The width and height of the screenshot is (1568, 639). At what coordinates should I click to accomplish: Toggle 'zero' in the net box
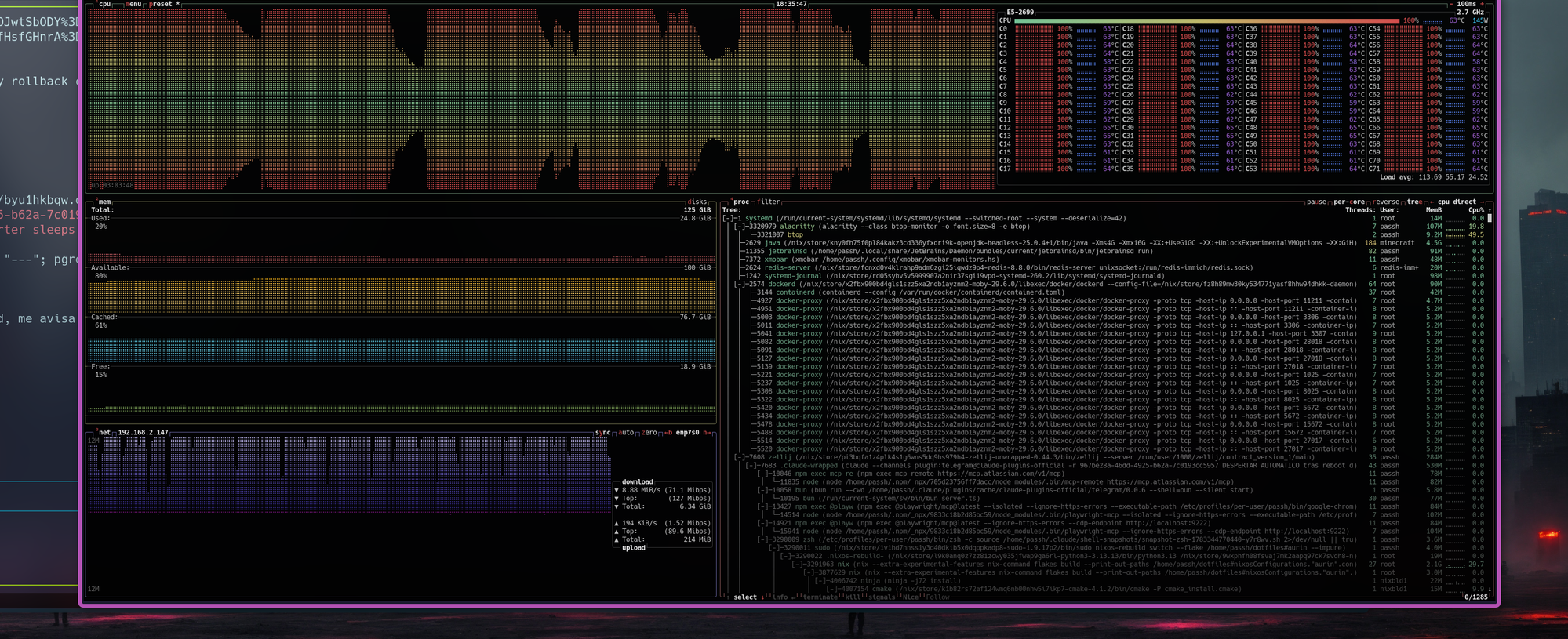point(649,432)
